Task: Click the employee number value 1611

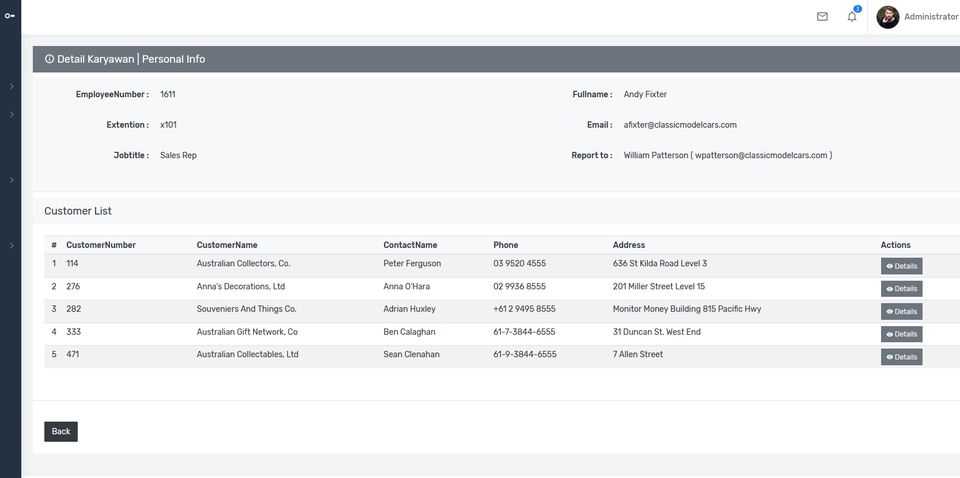Action: tap(168, 94)
